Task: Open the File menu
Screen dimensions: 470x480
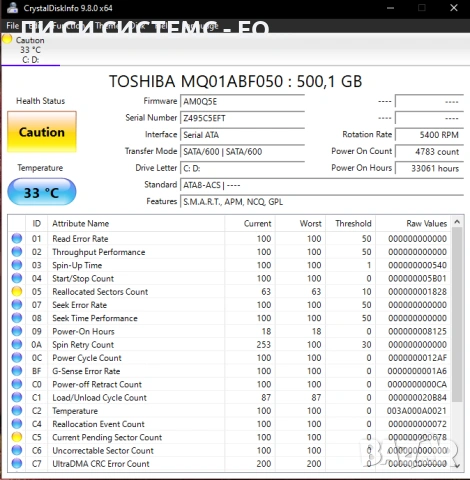Action: [x=12, y=26]
